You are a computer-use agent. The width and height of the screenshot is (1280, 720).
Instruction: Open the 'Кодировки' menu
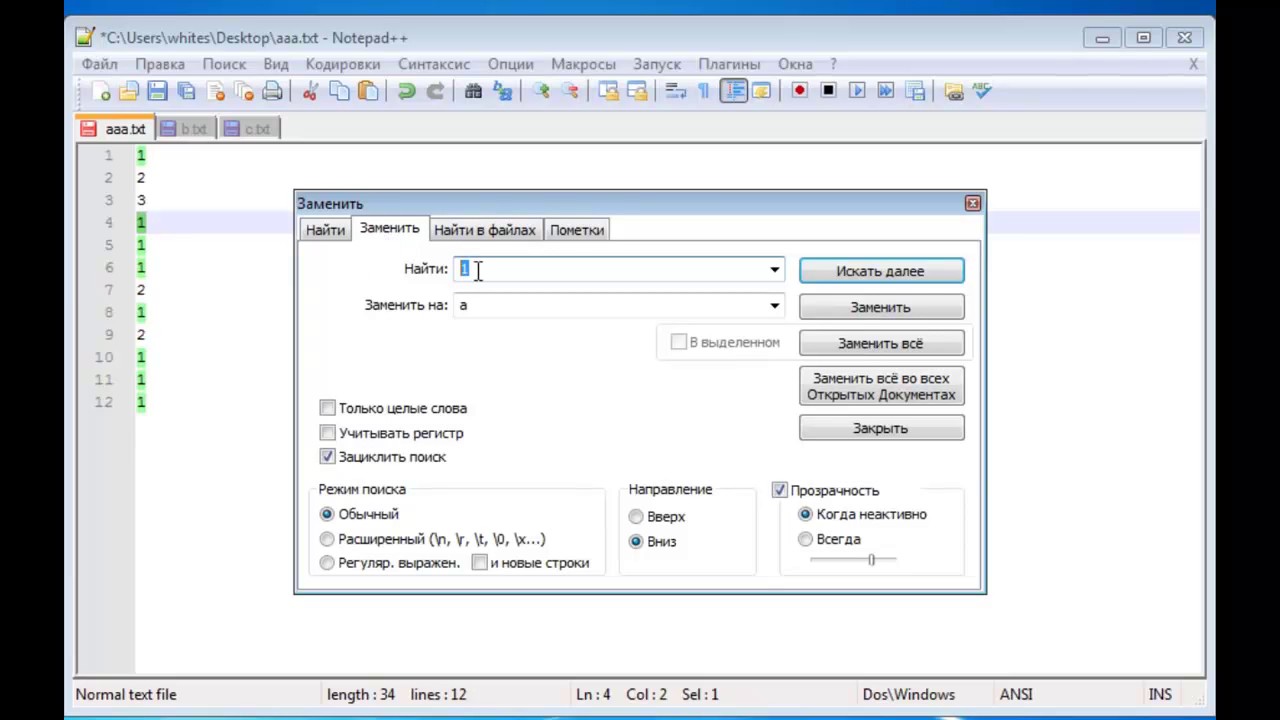(x=343, y=64)
